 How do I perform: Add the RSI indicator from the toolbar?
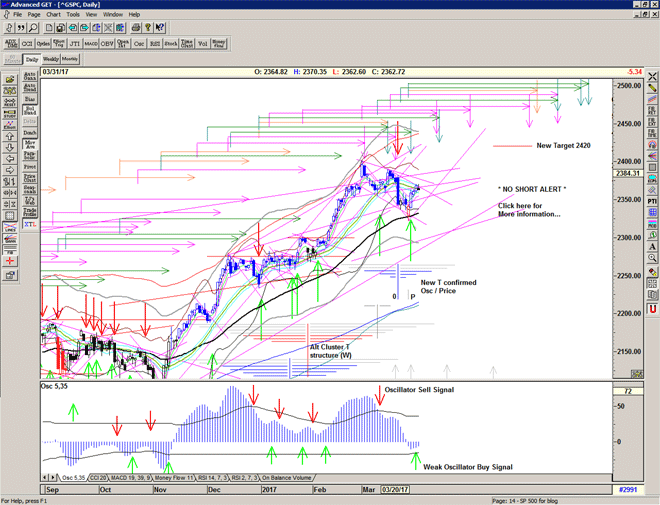[x=157, y=44]
